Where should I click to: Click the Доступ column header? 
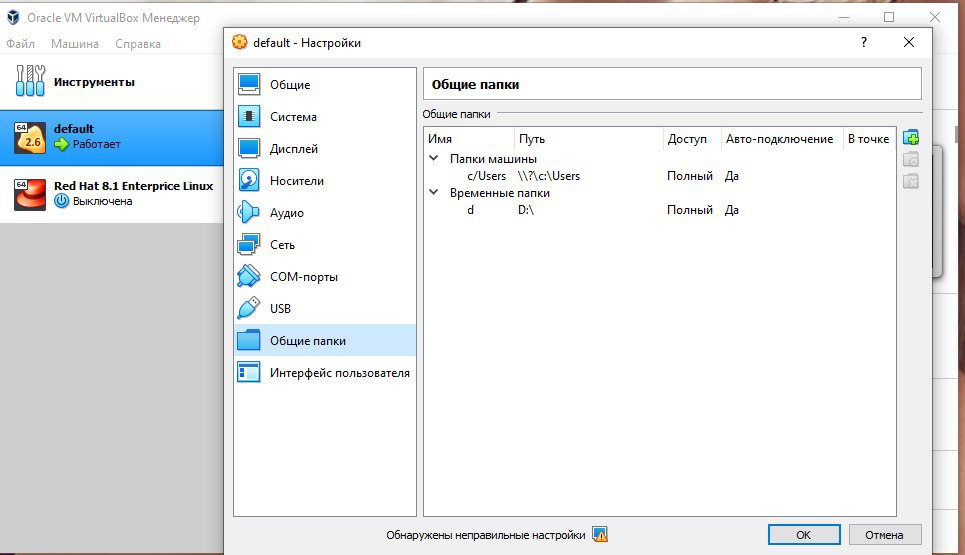click(x=692, y=139)
